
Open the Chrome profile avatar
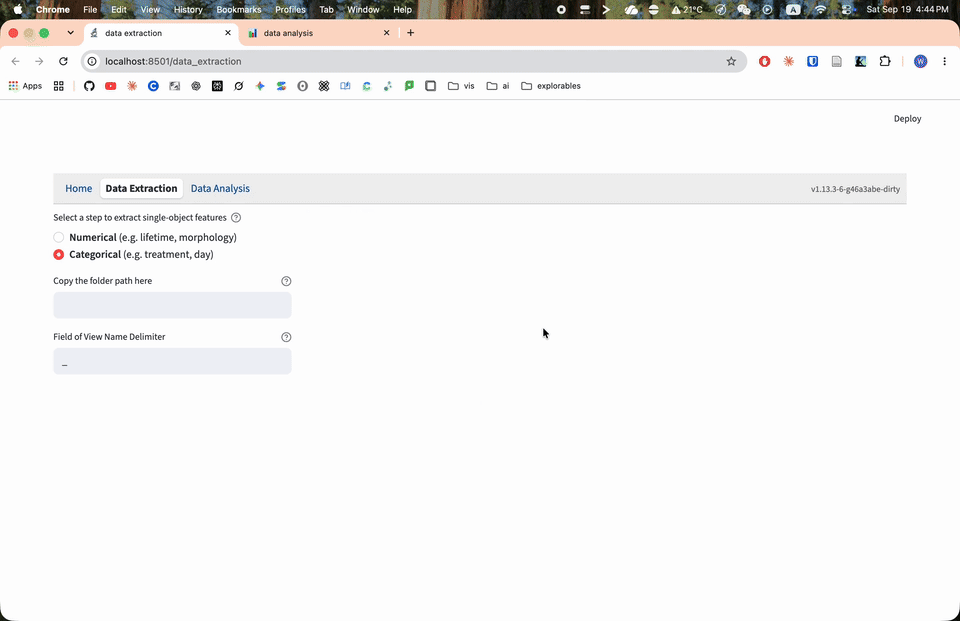click(x=920, y=61)
